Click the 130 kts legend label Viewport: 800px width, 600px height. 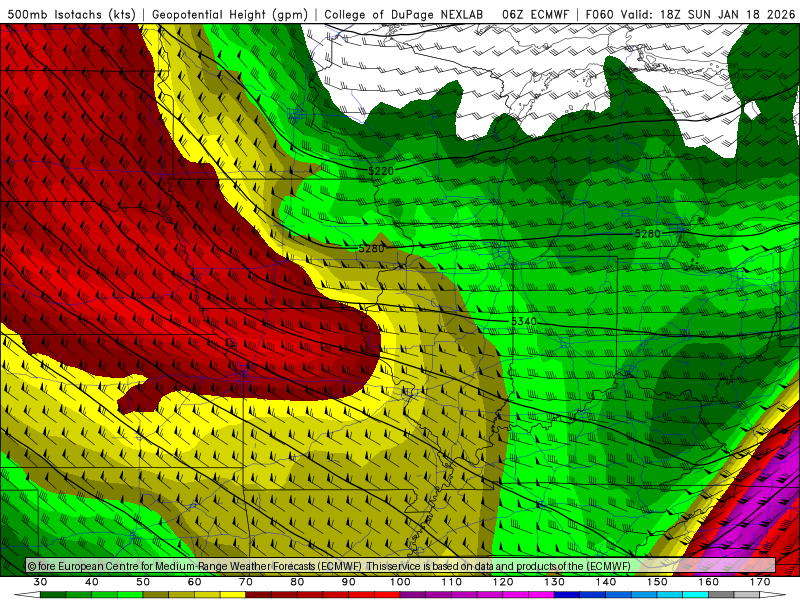click(555, 582)
